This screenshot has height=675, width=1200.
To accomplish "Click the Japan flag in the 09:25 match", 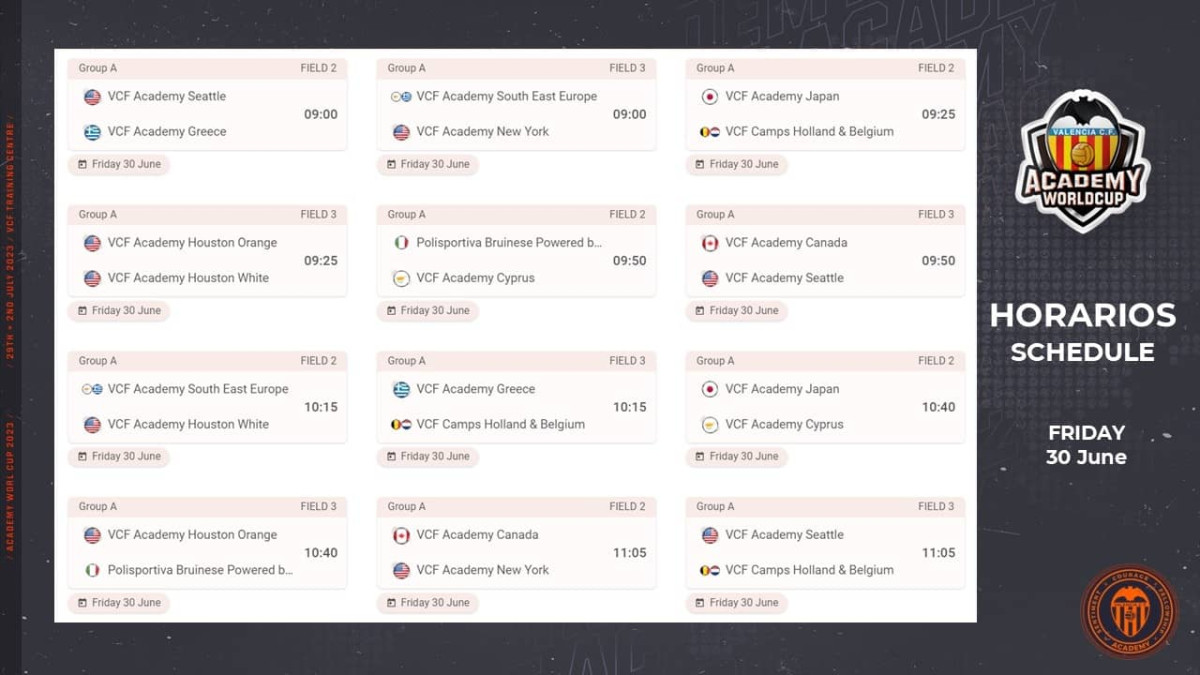I will tap(710, 97).
